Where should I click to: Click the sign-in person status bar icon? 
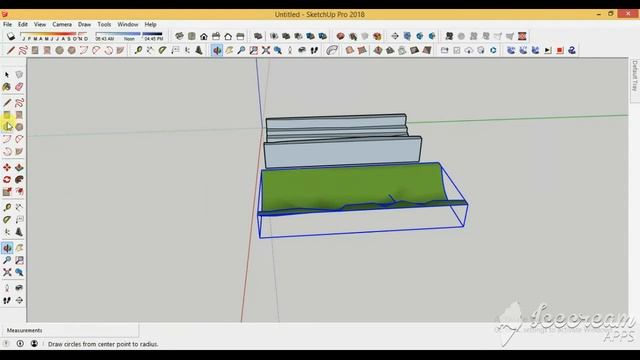click(x=34, y=344)
